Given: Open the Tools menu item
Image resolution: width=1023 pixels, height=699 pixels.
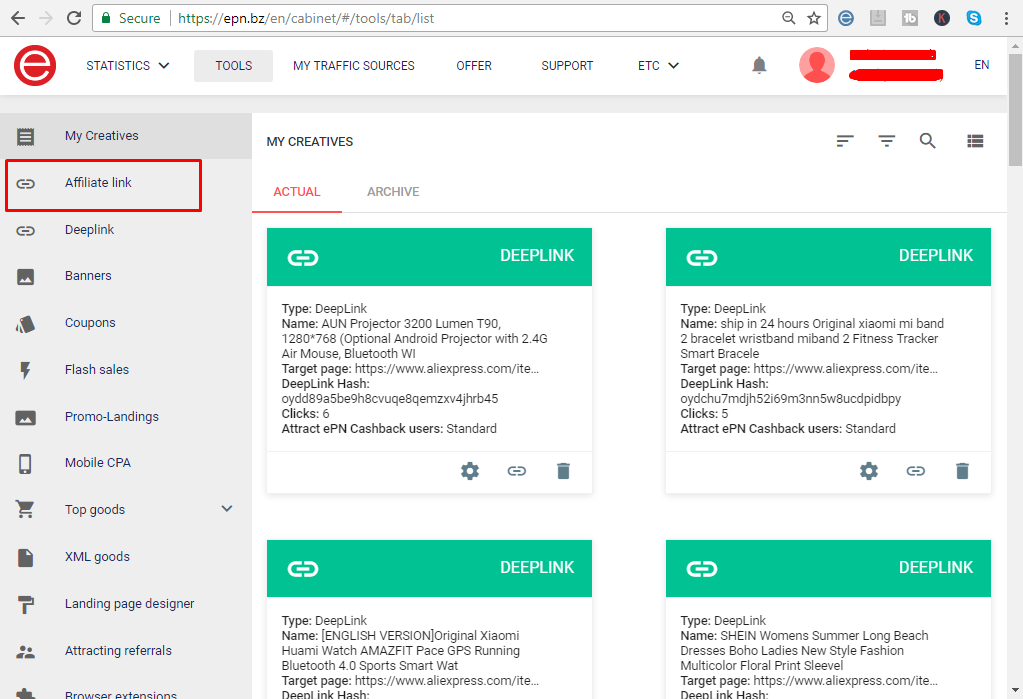Looking at the screenshot, I should 234,66.
